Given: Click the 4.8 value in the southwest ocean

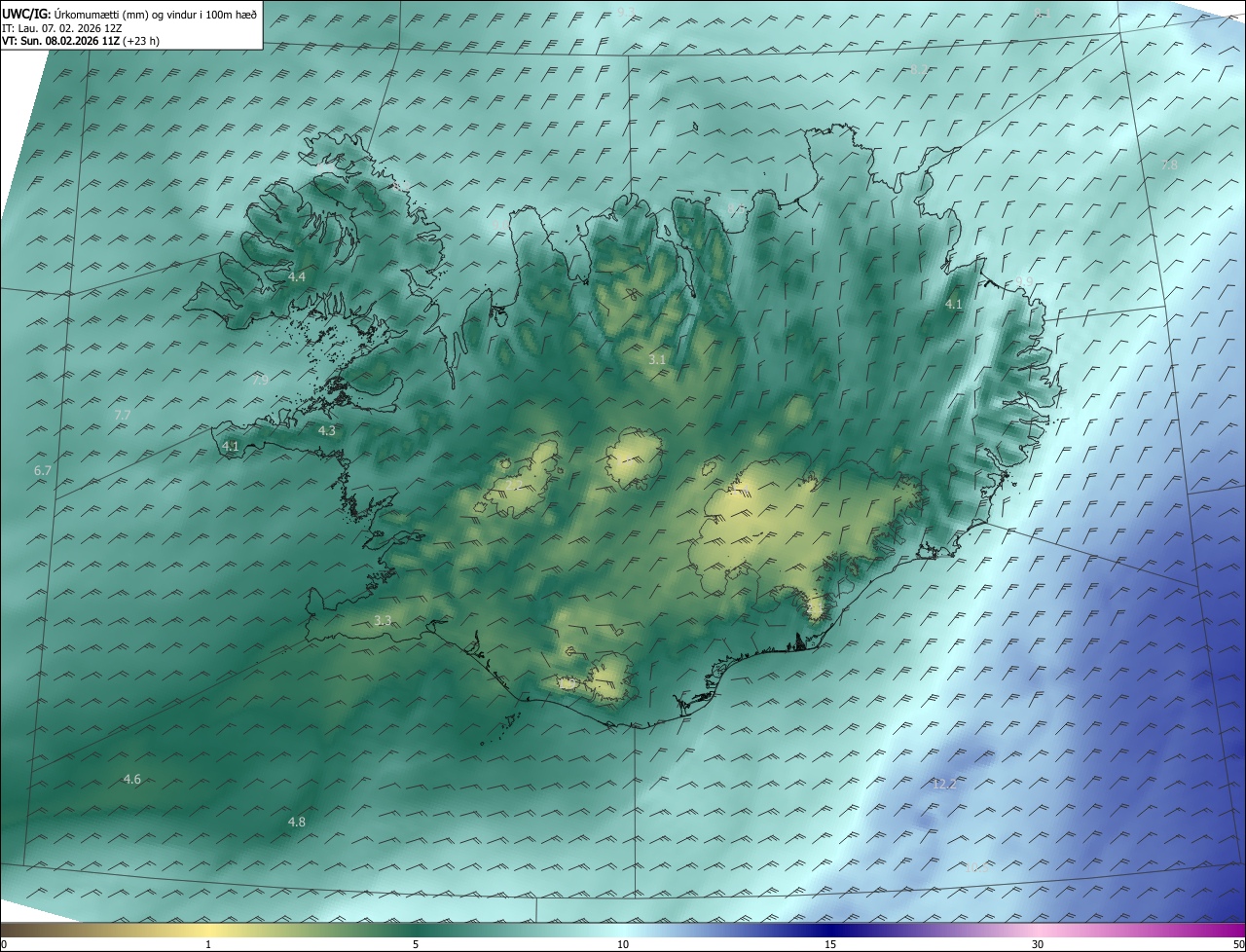Looking at the screenshot, I should click(x=297, y=822).
